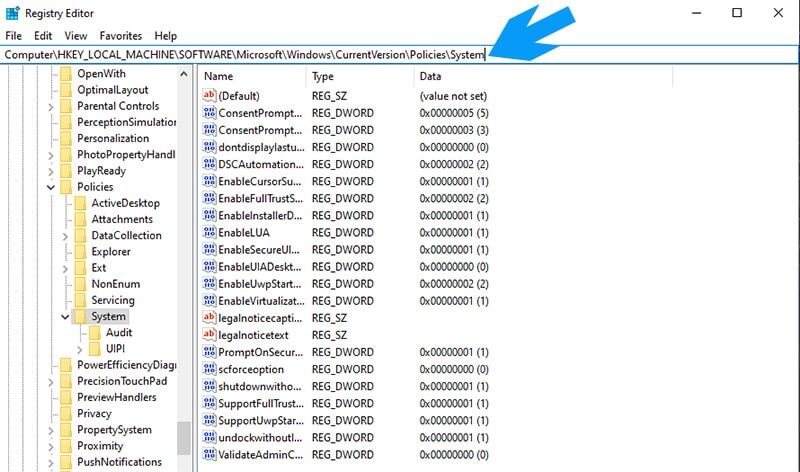800x472 pixels.
Task: Click the icon of EnableVirtualizat... value
Action: pos(209,301)
